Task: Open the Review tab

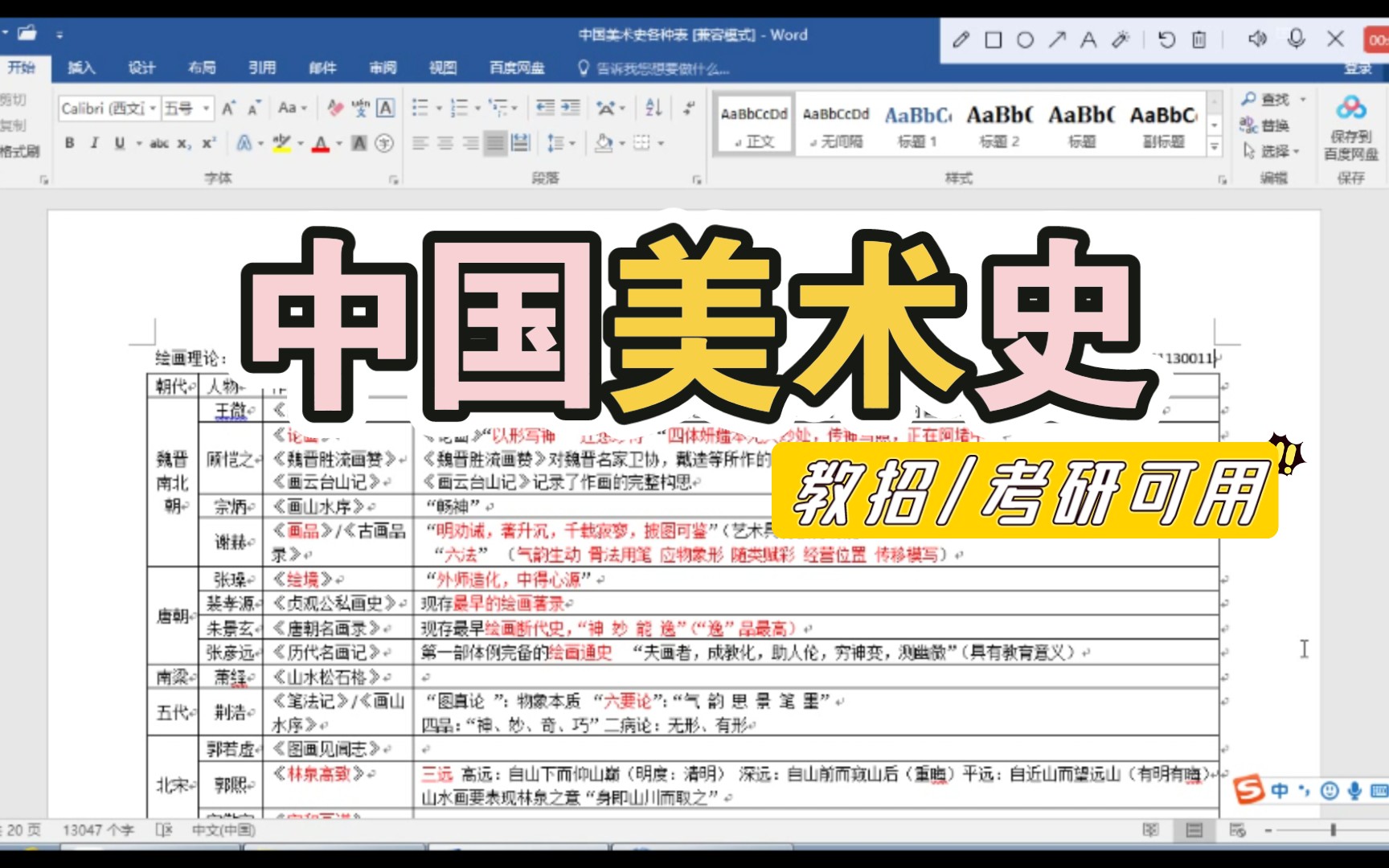Action: point(383,68)
